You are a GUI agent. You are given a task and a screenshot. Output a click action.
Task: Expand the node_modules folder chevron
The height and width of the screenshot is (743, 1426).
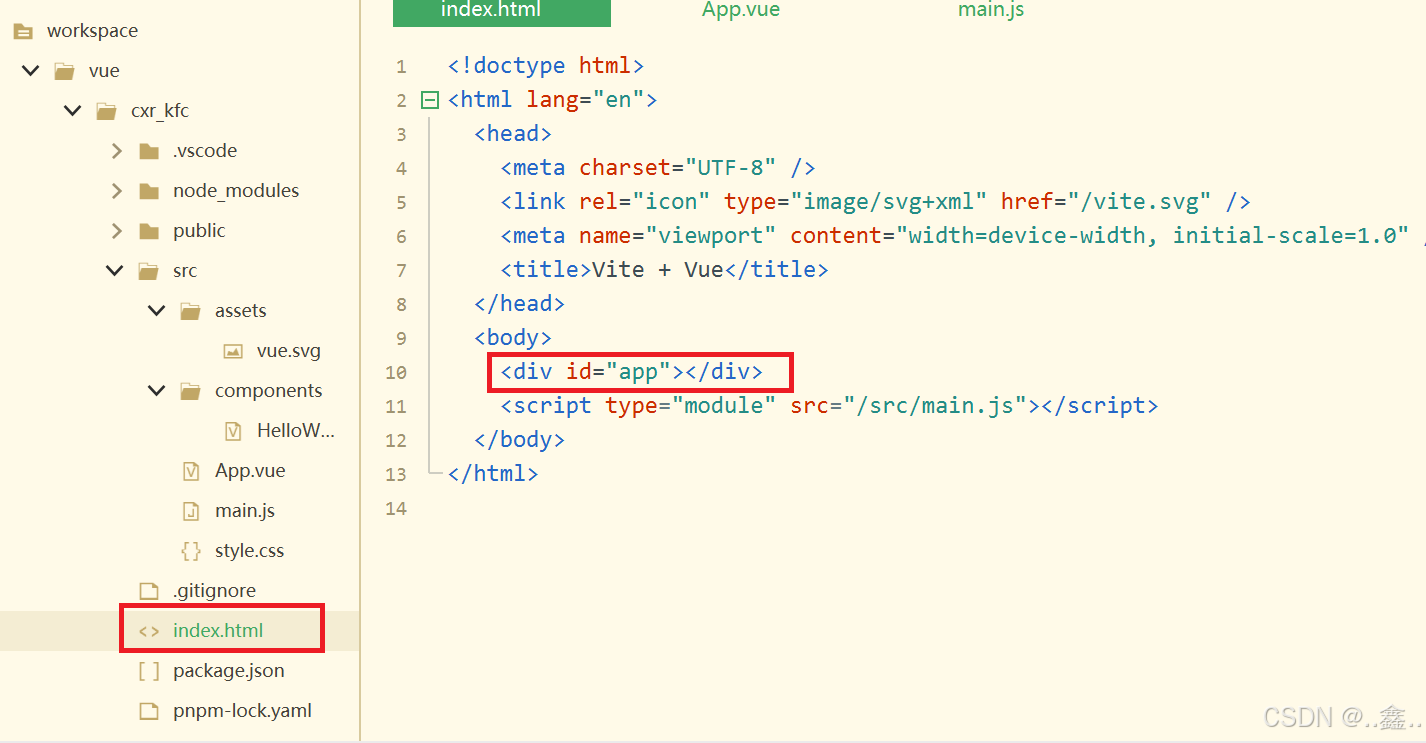coord(117,191)
